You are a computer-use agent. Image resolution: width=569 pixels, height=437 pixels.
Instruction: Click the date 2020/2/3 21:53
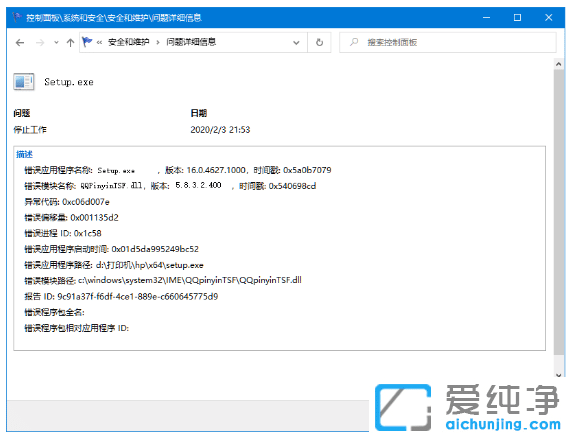tap(220, 130)
